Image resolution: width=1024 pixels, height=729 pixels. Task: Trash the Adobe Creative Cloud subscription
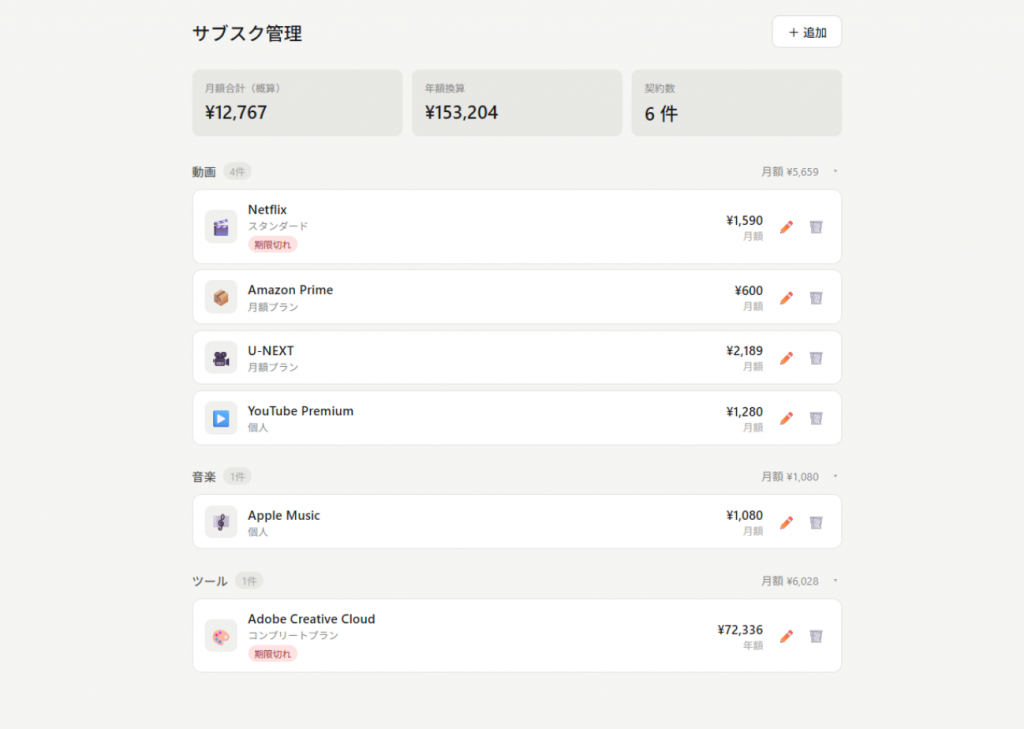click(816, 636)
